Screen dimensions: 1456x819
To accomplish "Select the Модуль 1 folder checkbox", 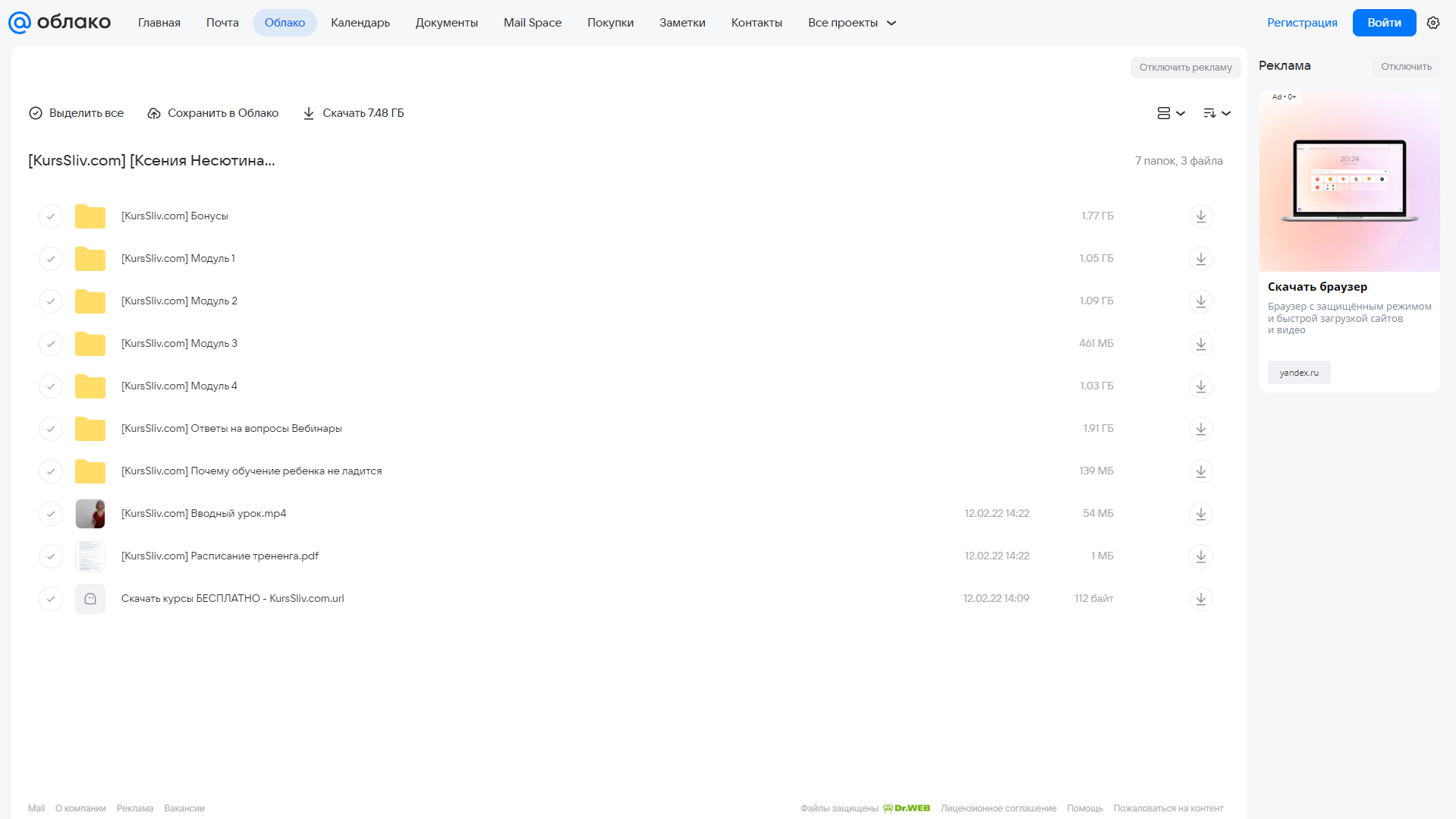I will coord(51,259).
